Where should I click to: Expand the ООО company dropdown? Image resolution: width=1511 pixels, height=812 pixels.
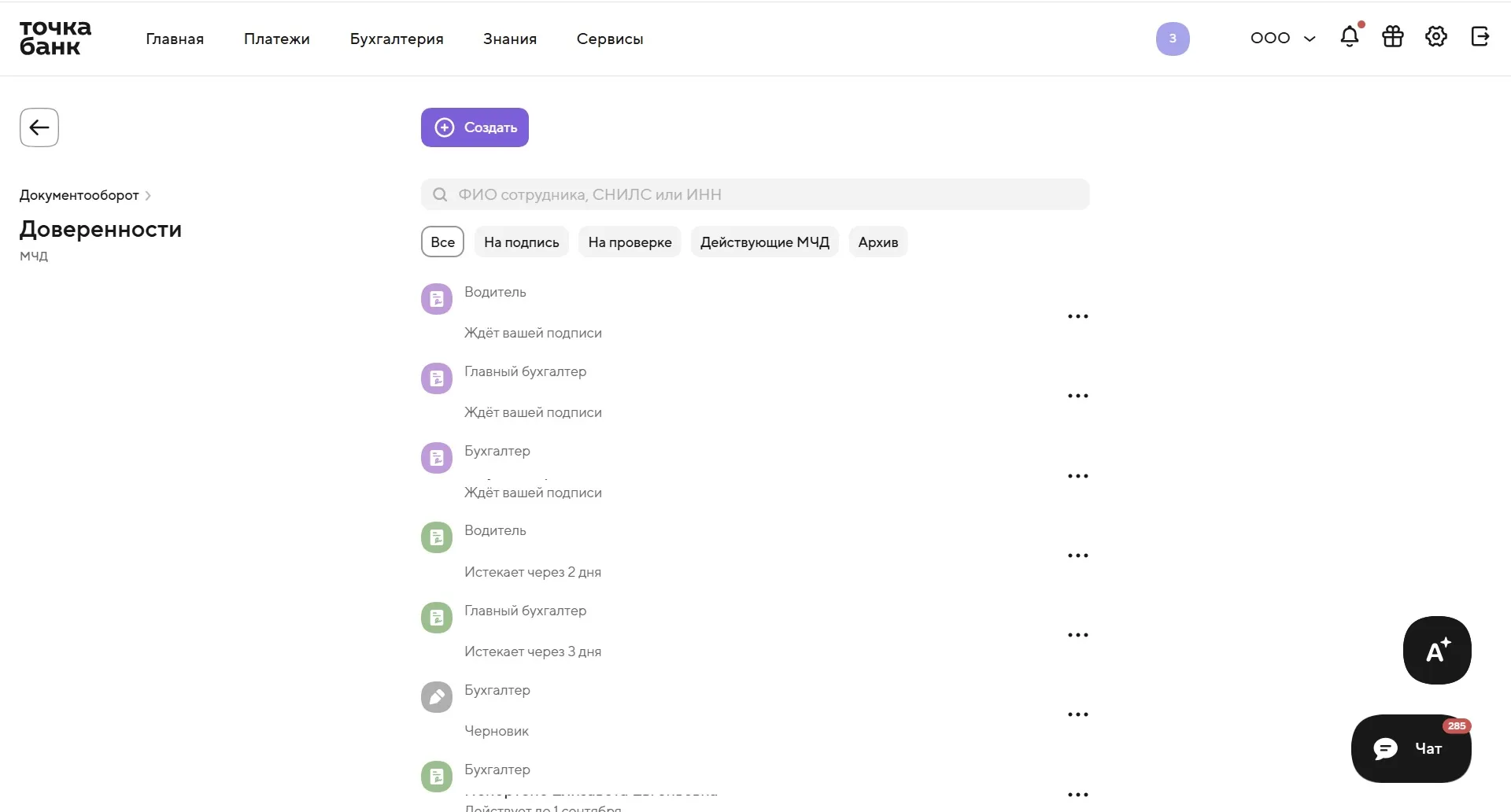(1283, 38)
